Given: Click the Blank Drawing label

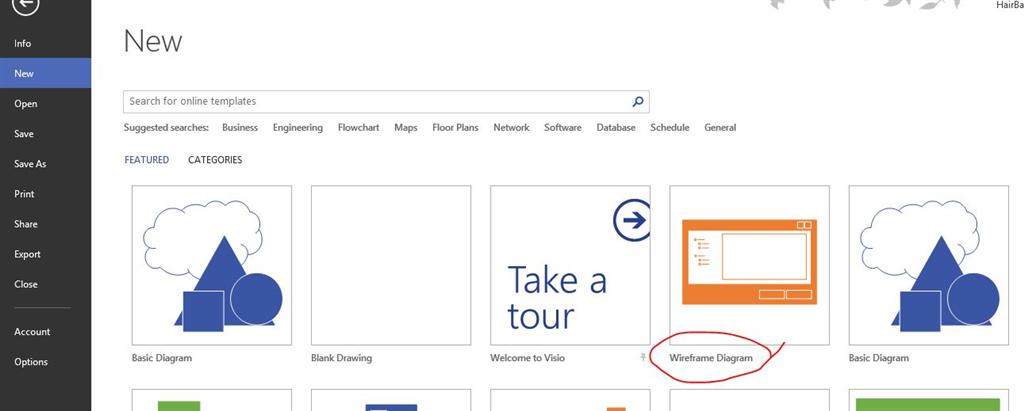Looking at the screenshot, I should (x=342, y=358).
